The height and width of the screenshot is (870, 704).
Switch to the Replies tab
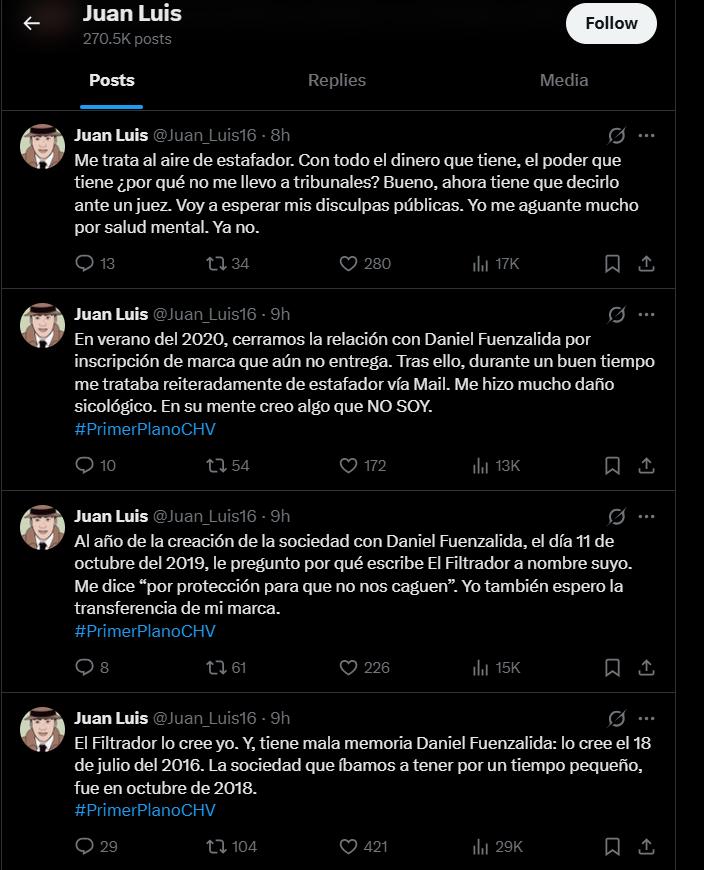point(337,80)
